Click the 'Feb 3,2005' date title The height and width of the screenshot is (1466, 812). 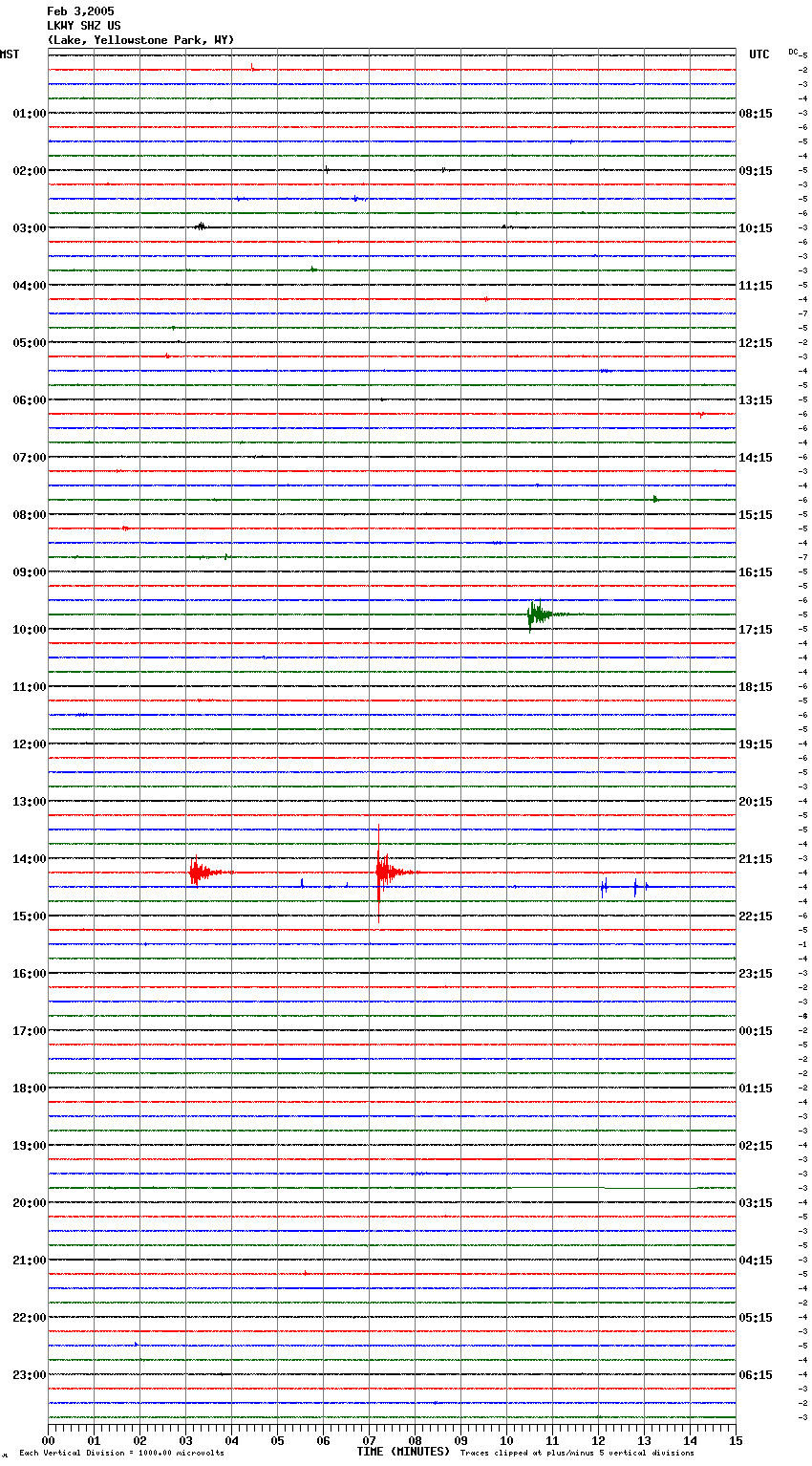pos(80,11)
